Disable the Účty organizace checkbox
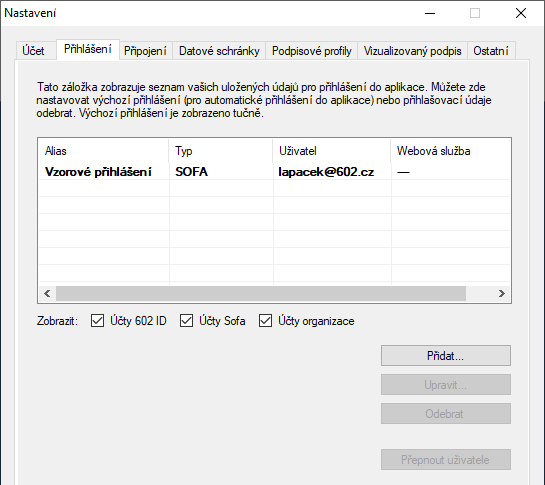This screenshot has width=545, height=485. [265, 321]
